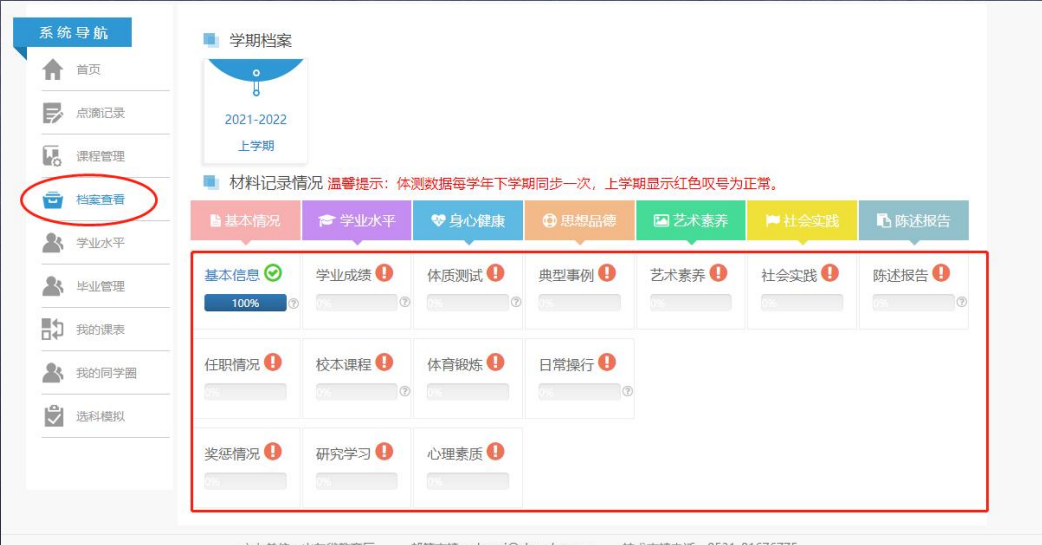Click green checkmark next to 基本信息
Image resolution: width=1042 pixels, height=545 pixels.
274,274
